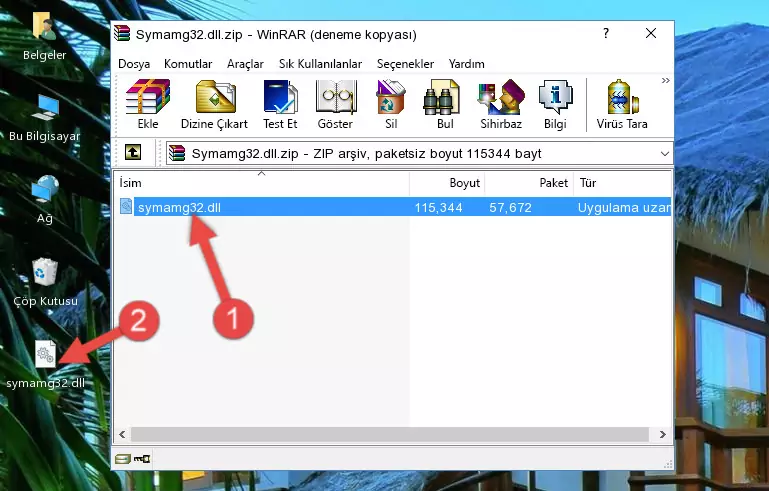The height and width of the screenshot is (491, 769).
Task: Select the Ağ network desktop icon
Action: (x=45, y=200)
